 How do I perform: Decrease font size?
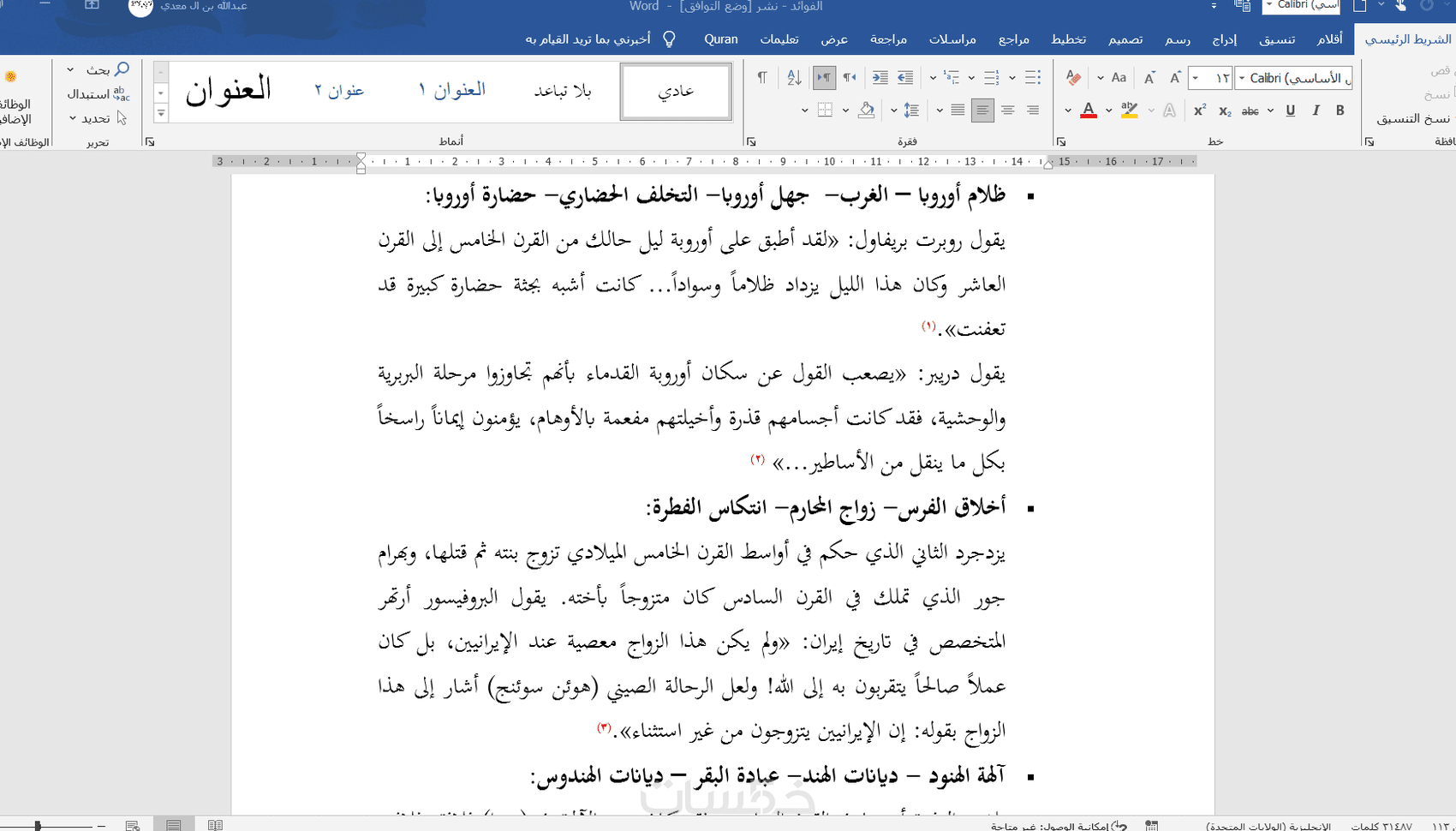(x=1149, y=78)
